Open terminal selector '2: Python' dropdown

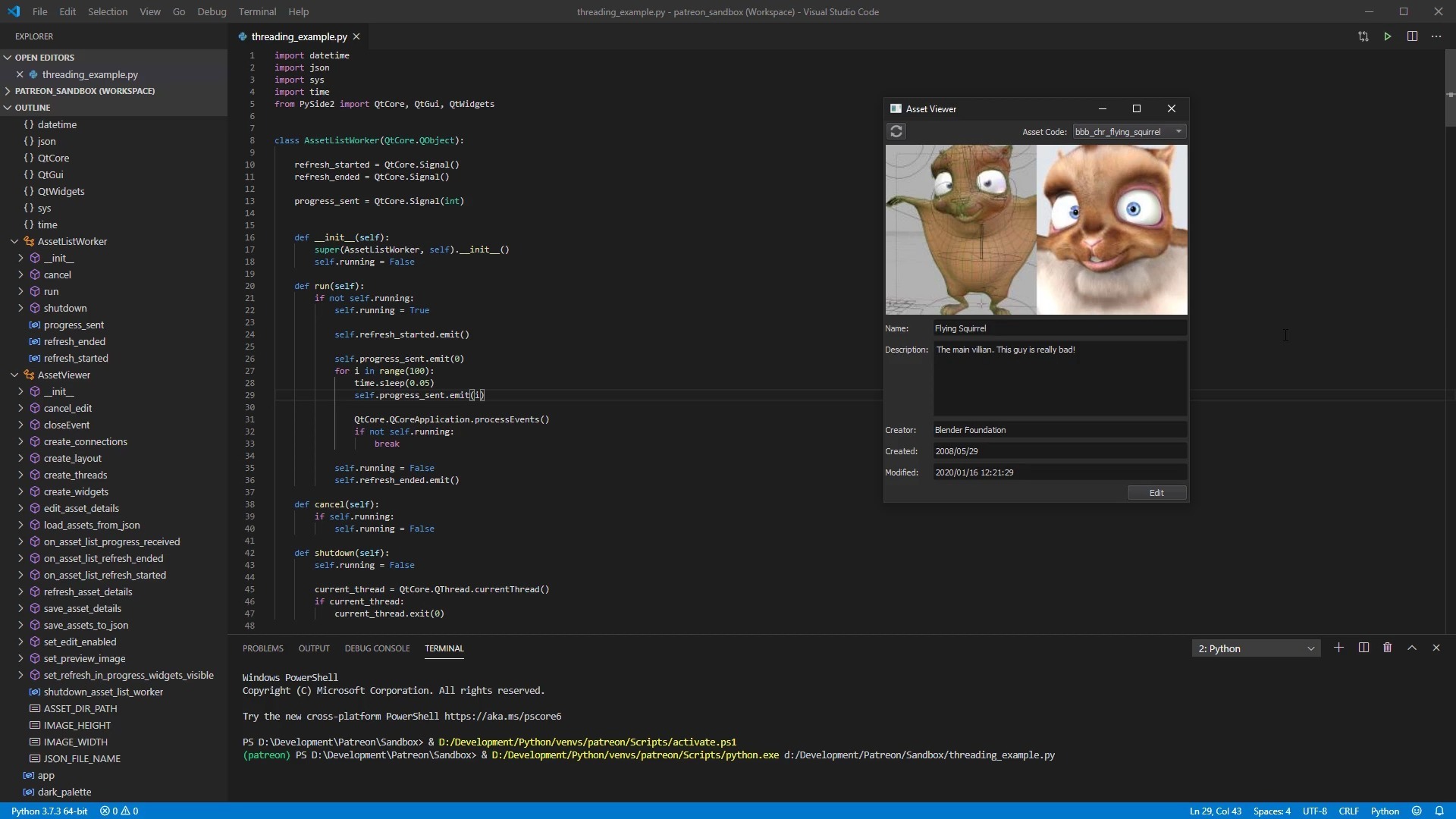tap(1256, 648)
